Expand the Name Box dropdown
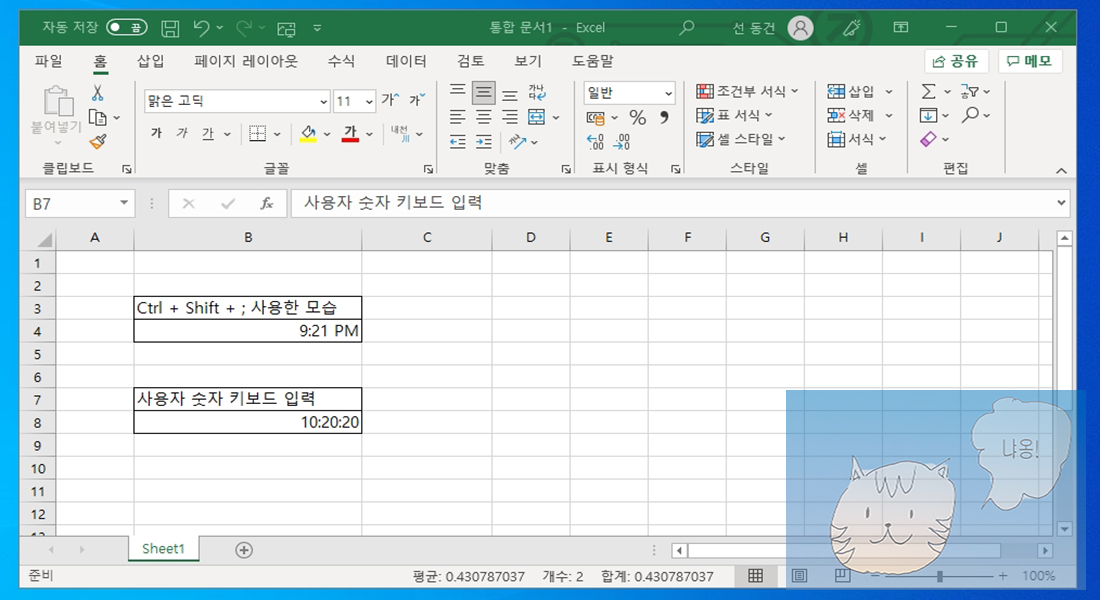 click(124, 204)
